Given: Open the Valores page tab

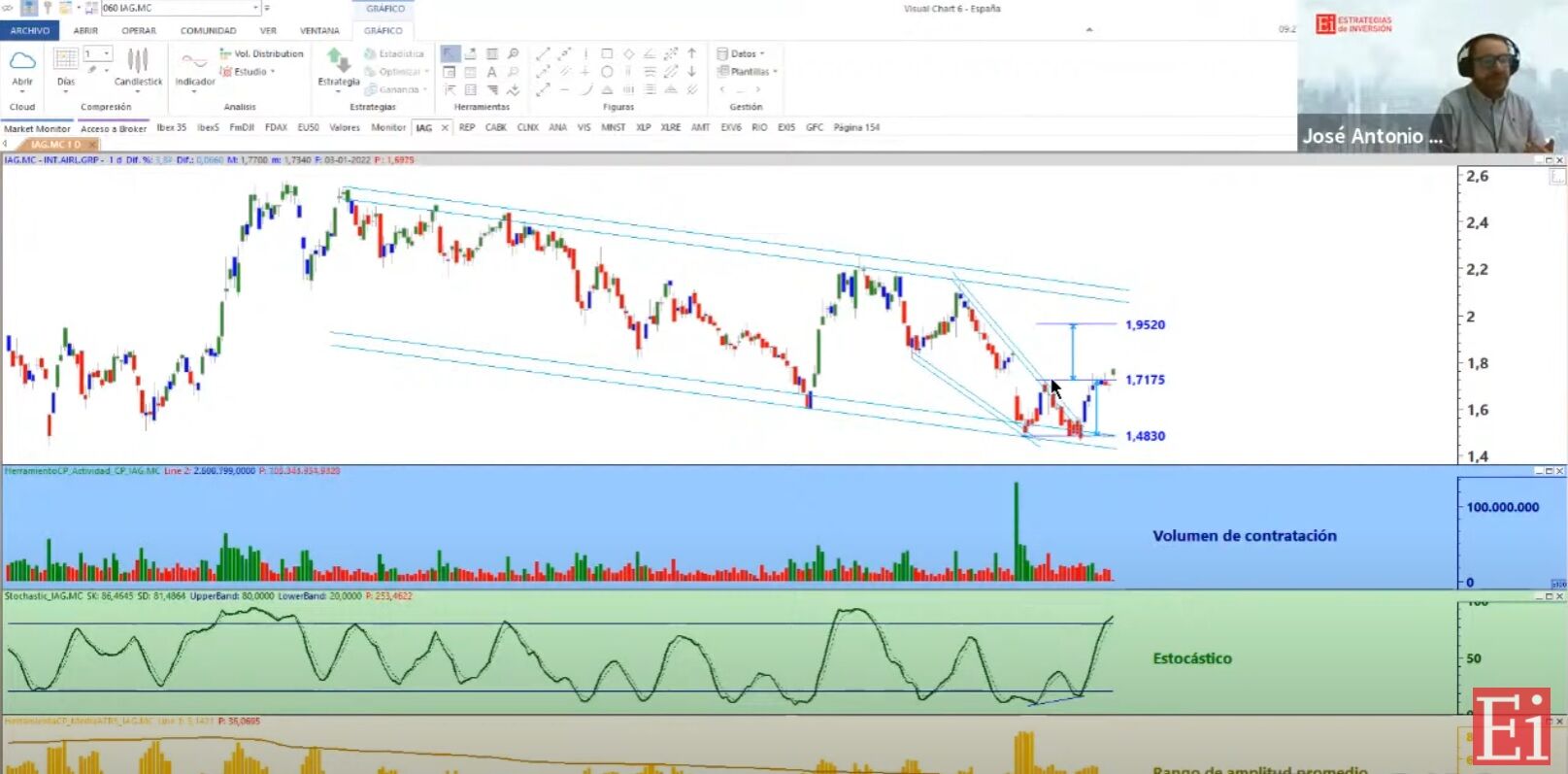Looking at the screenshot, I should pyautogui.click(x=345, y=127).
